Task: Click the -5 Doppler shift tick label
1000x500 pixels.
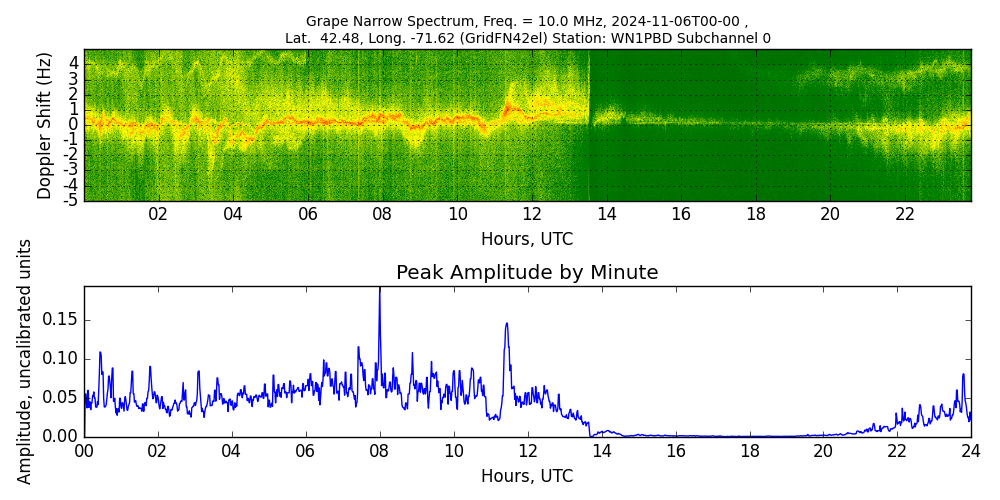Action: (70, 200)
